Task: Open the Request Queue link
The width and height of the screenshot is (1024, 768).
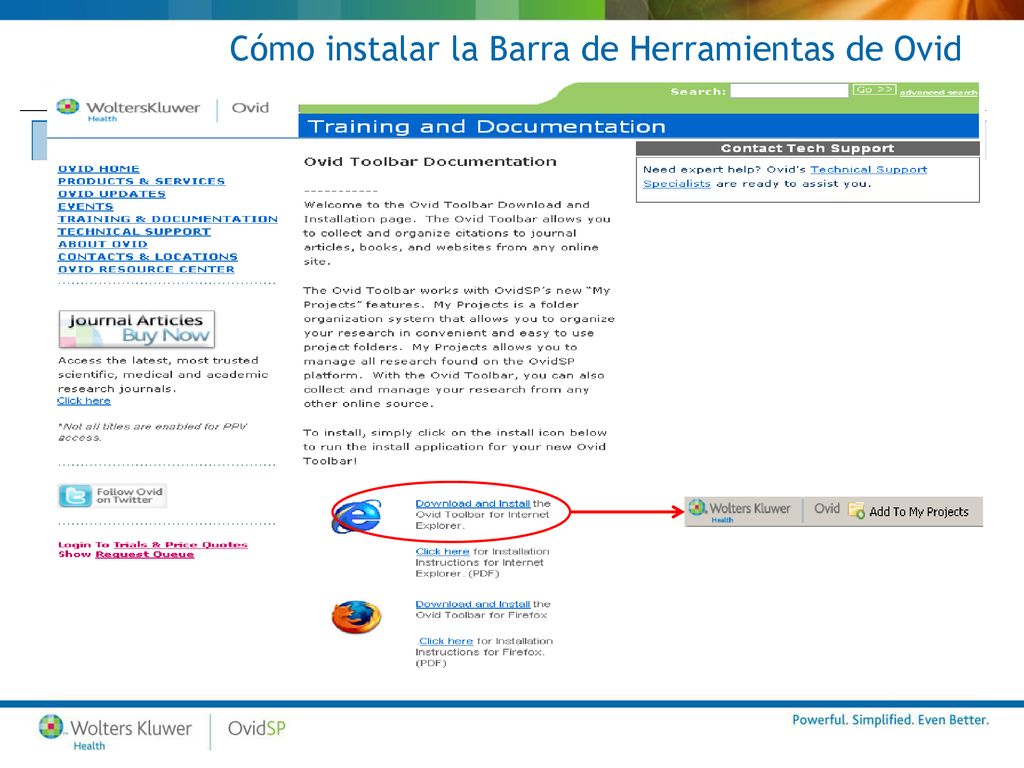Action: tap(144, 554)
